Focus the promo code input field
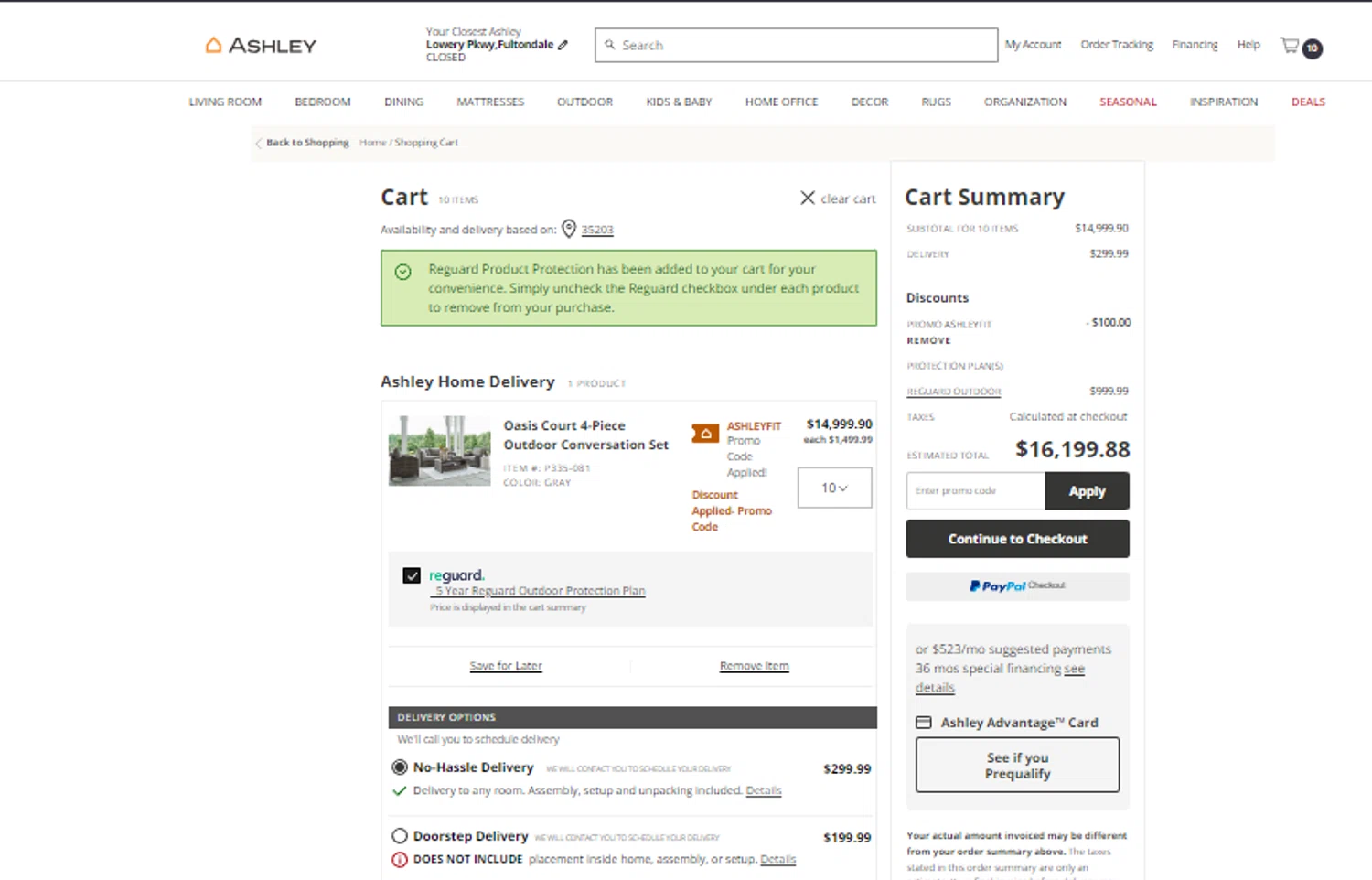This screenshot has width=1372, height=880. click(975, 491)
